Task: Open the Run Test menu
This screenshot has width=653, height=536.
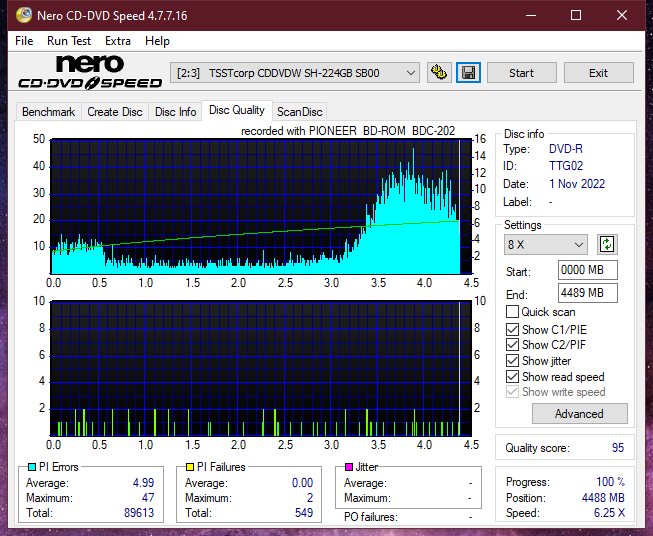Action: [x=69, y=41]
